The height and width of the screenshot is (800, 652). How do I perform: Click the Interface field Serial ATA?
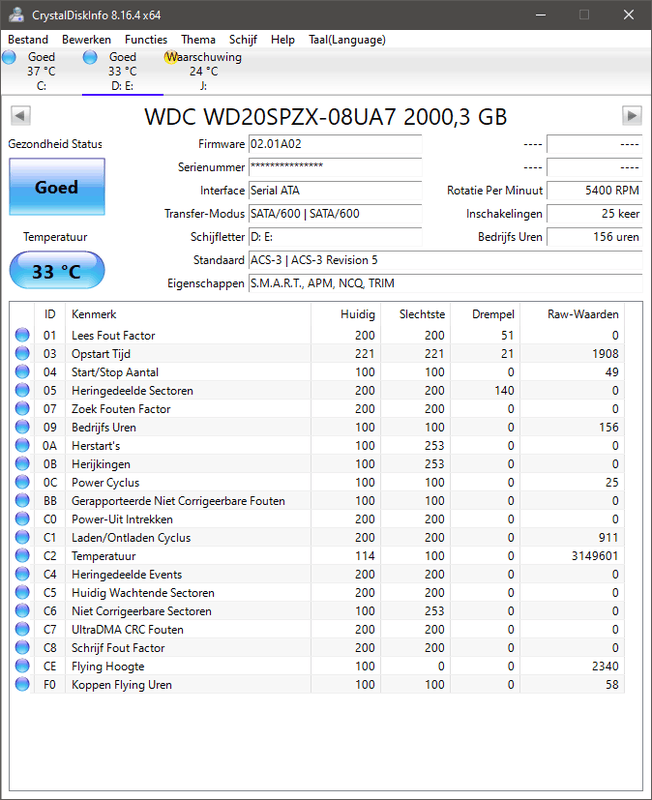pos(335,190)
